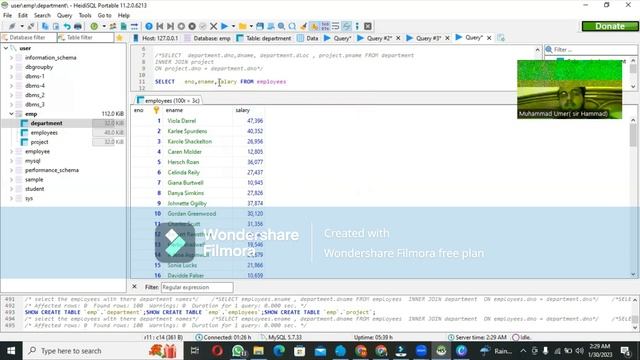Click the print icon
Viewport: 640px width, 360px height.
pyautogui.click(x=78, y=26)
